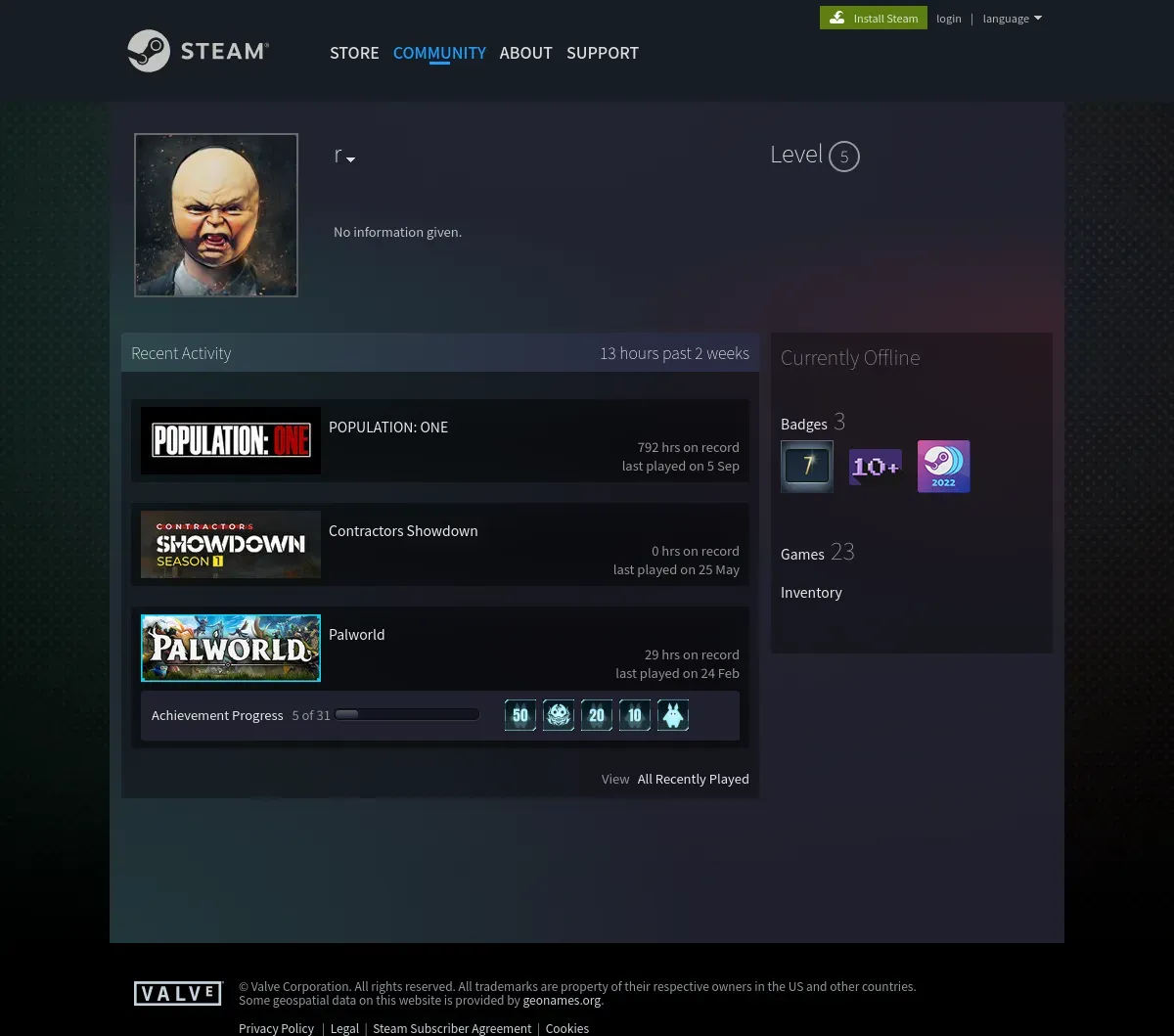Viewport: 1174px width, 1036px height.
Task: Open the Inventory link
Action: (x=811, y=592)
